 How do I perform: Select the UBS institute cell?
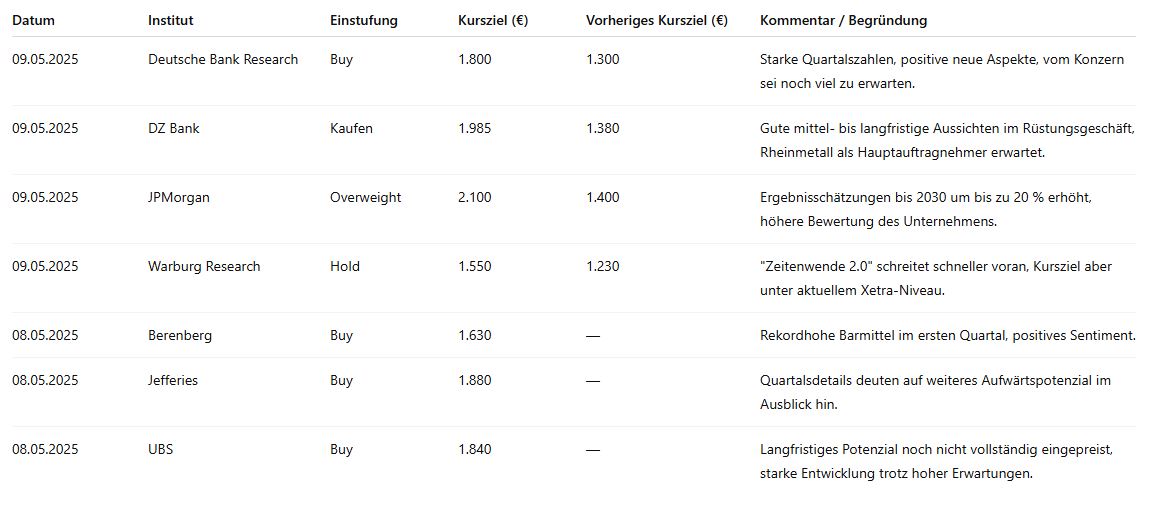(x=161, y=449)
